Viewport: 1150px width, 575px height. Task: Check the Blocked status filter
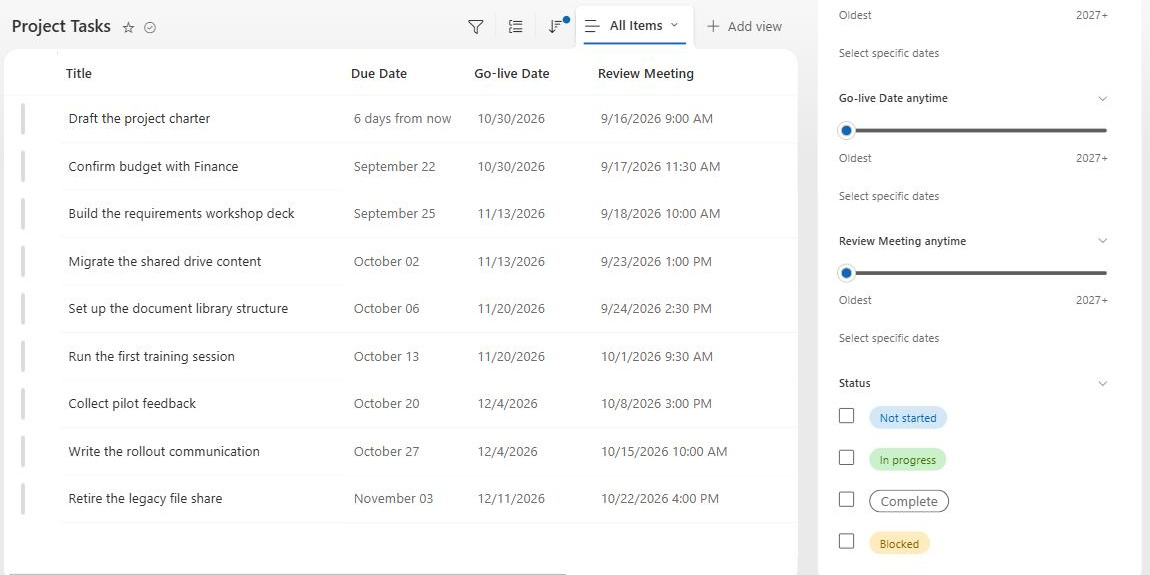pyautogui.click(x=846, y=541)
